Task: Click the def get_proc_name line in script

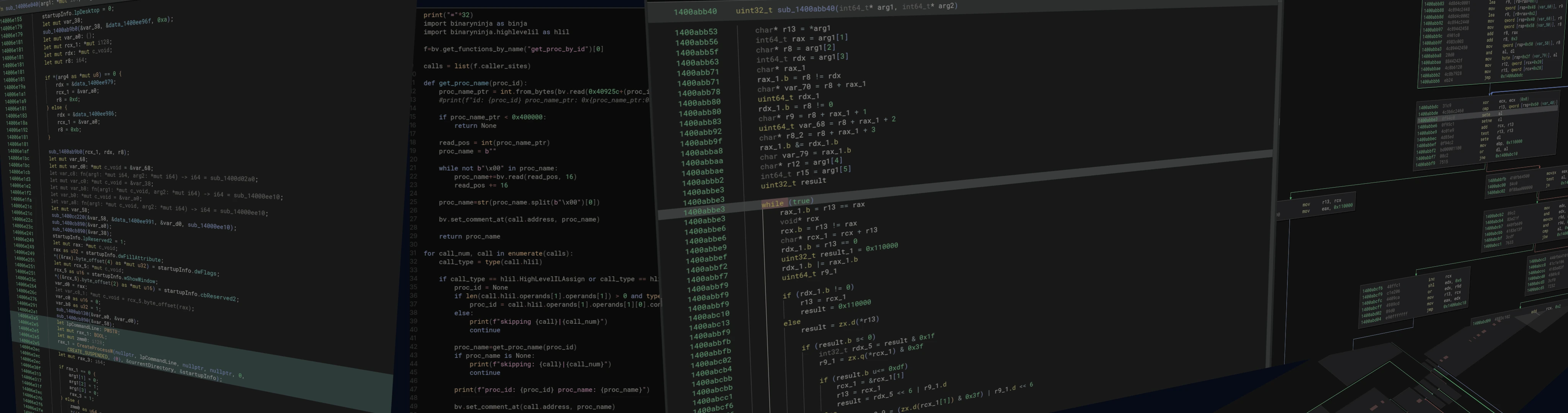Action: coord(475,83)
